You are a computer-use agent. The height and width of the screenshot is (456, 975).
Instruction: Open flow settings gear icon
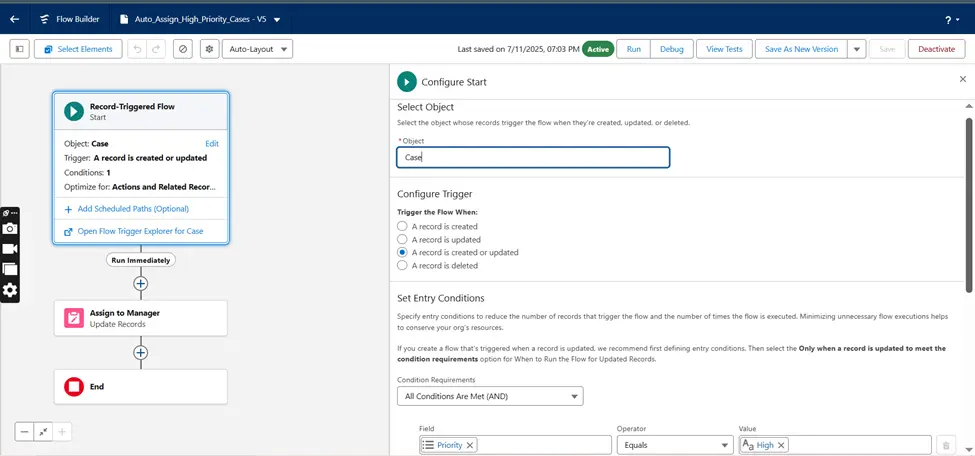210,49
